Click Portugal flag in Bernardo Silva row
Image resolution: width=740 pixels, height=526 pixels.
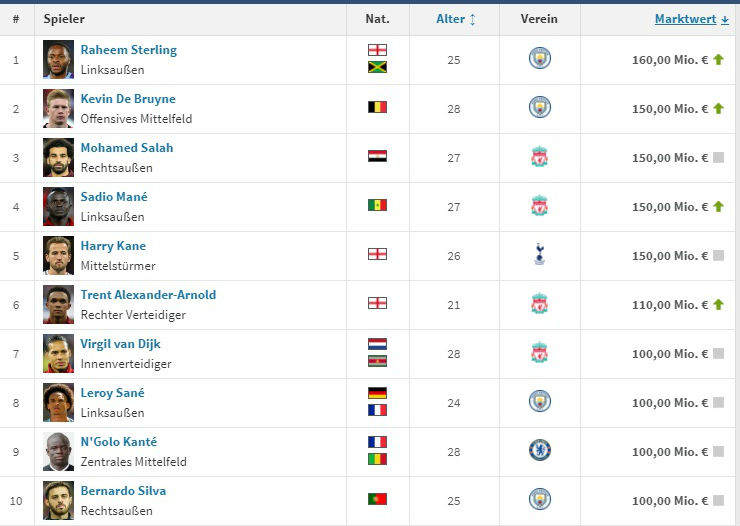pos(377,499)
